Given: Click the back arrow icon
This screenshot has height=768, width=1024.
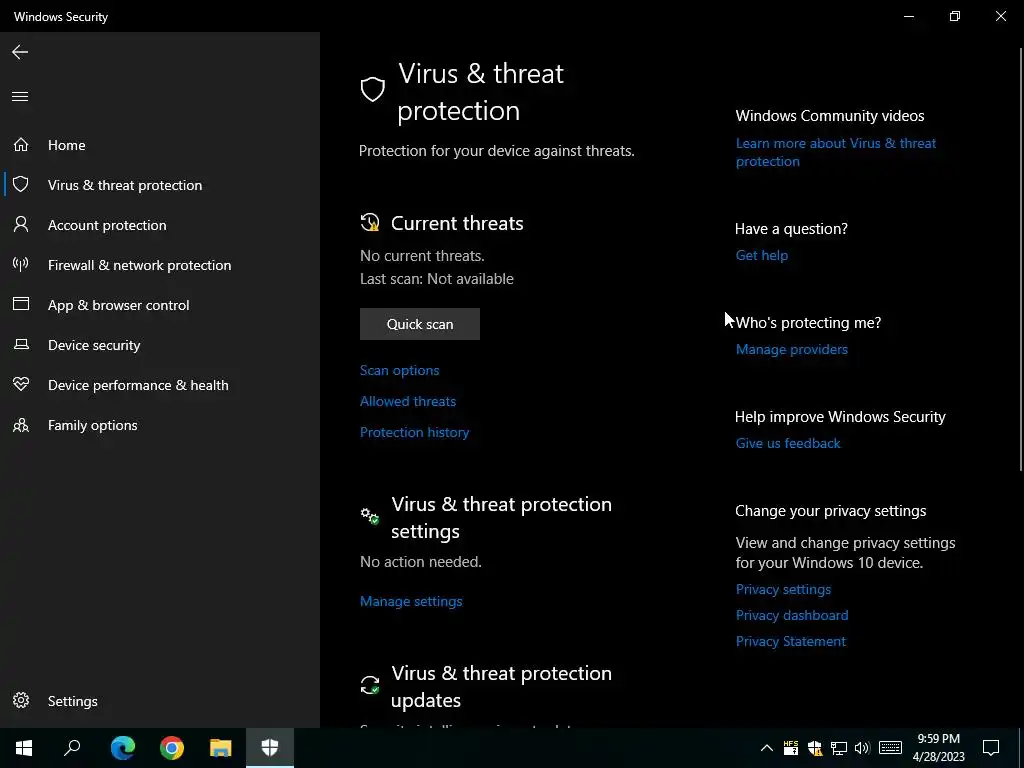Looking at the screenshot, I should tap(20, 52).
